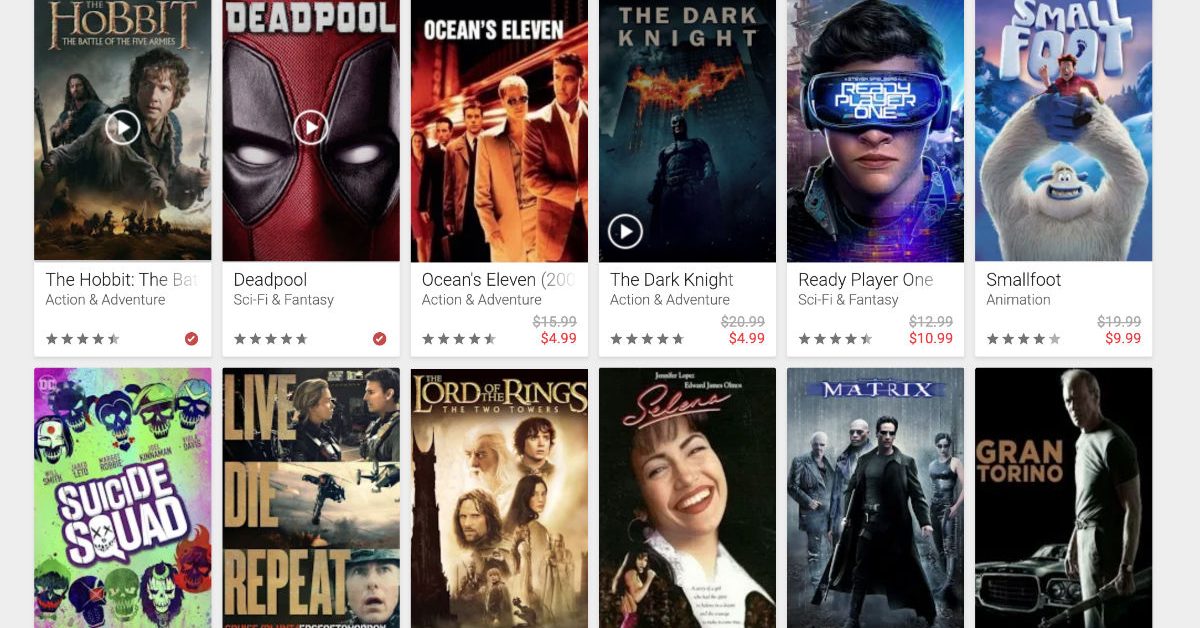This screenshot has width=1200, height=628.
Task: Click Animation genre under Smallfoot
Action: click(x=1018, y=300)
